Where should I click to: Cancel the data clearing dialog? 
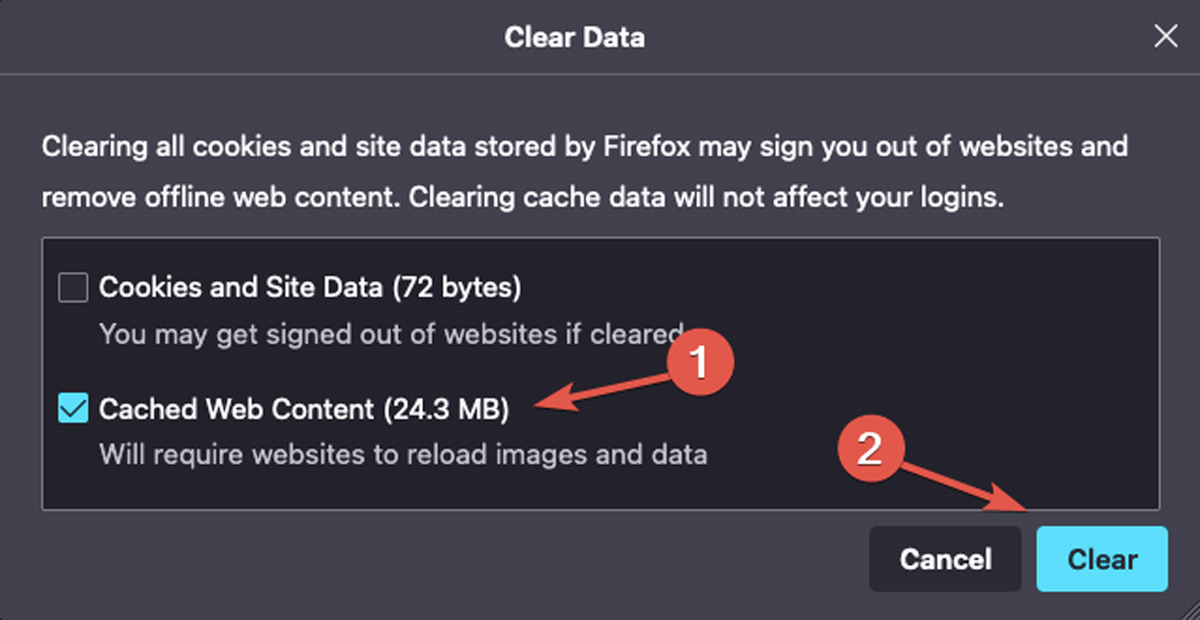point(944,559)
